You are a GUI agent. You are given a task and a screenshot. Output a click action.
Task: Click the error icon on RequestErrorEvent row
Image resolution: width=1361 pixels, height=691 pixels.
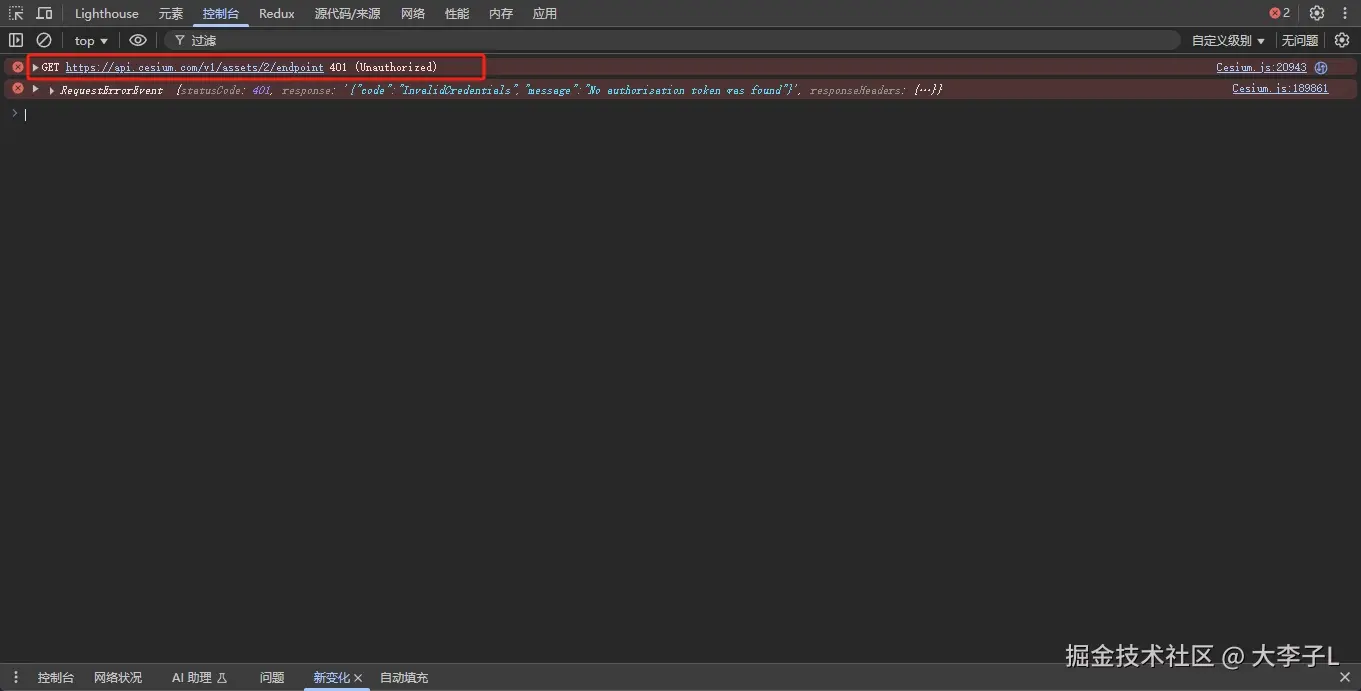18,89
